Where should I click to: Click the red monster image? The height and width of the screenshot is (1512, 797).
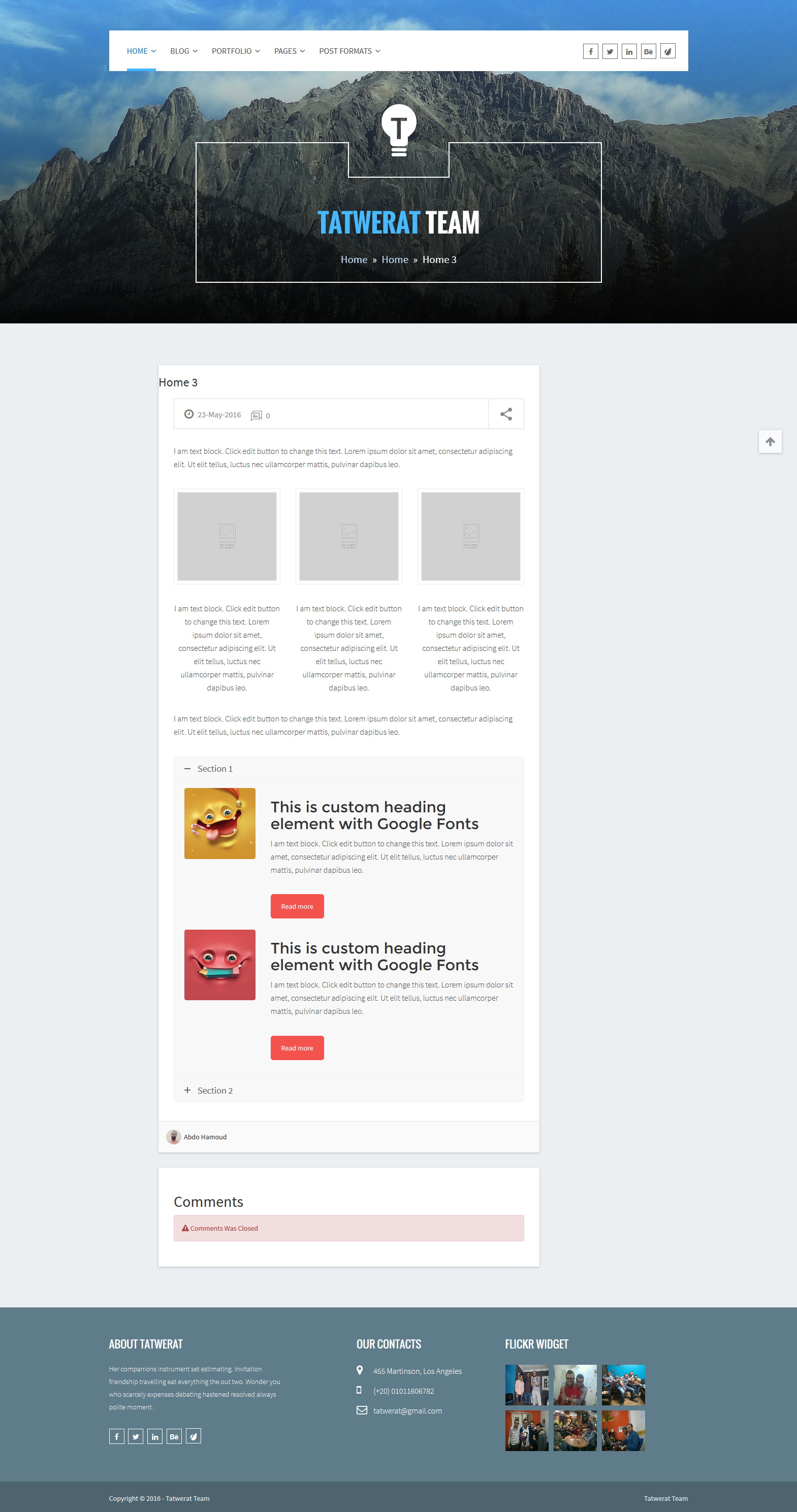(219, 965)
